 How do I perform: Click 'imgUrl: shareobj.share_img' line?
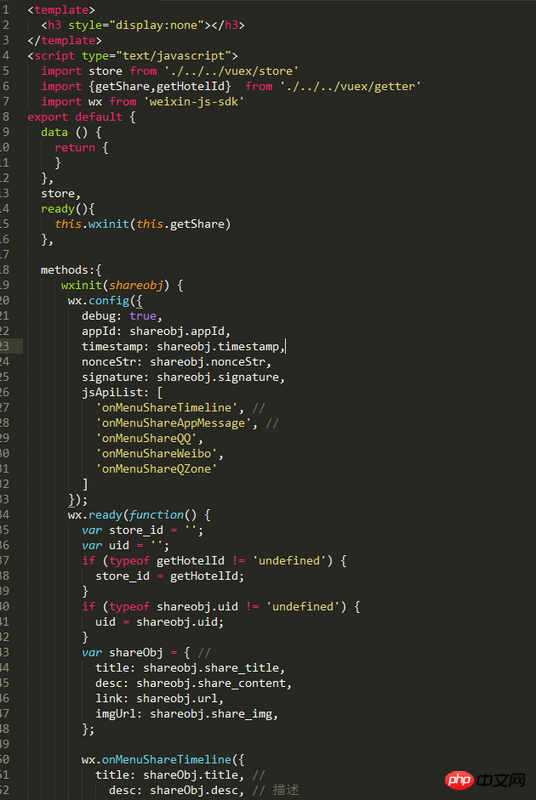pos(187,714)
